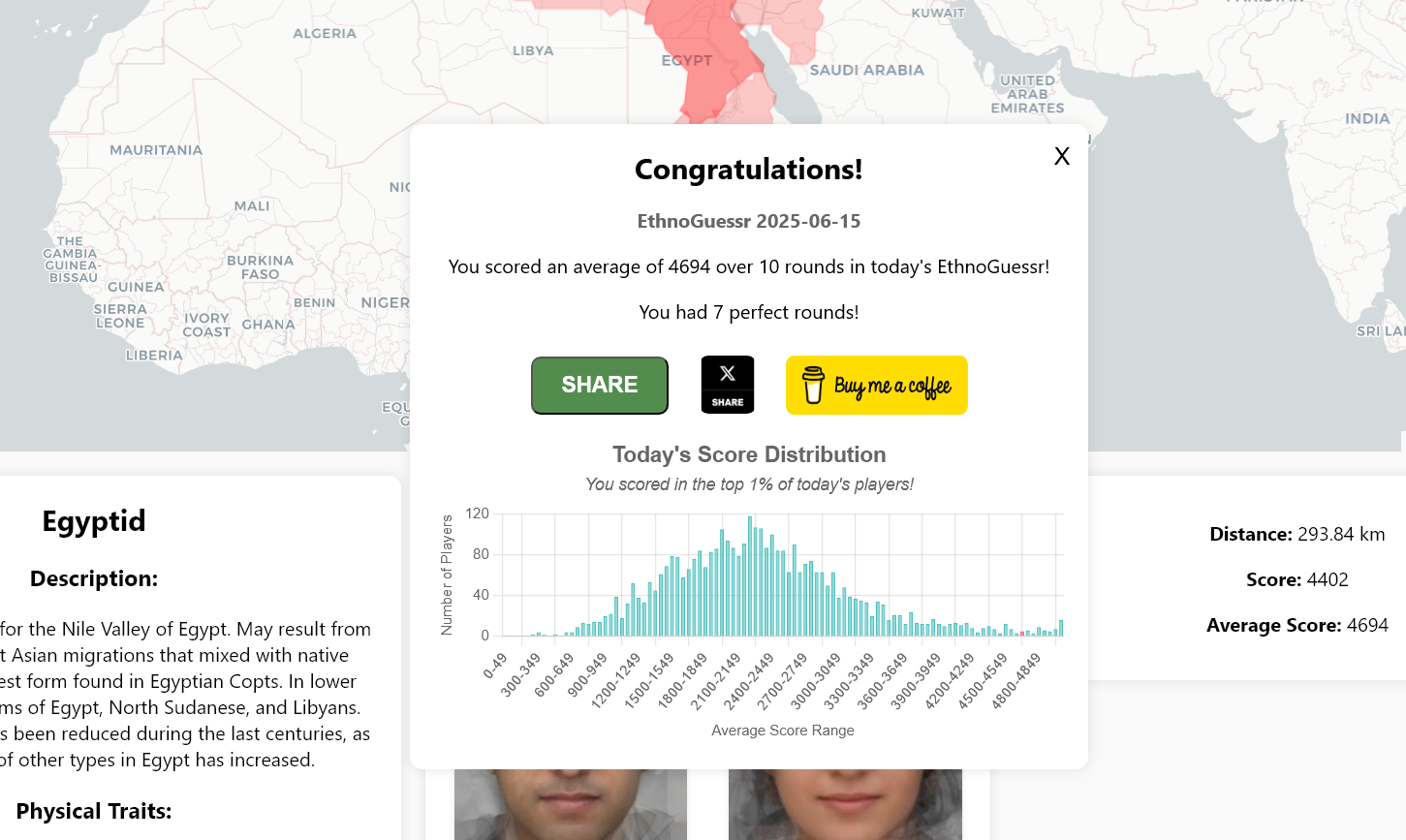The image size is (1406, 840).
Task: Click the red highlighted bar in the histogram
Action: [x=1023, y=634]
